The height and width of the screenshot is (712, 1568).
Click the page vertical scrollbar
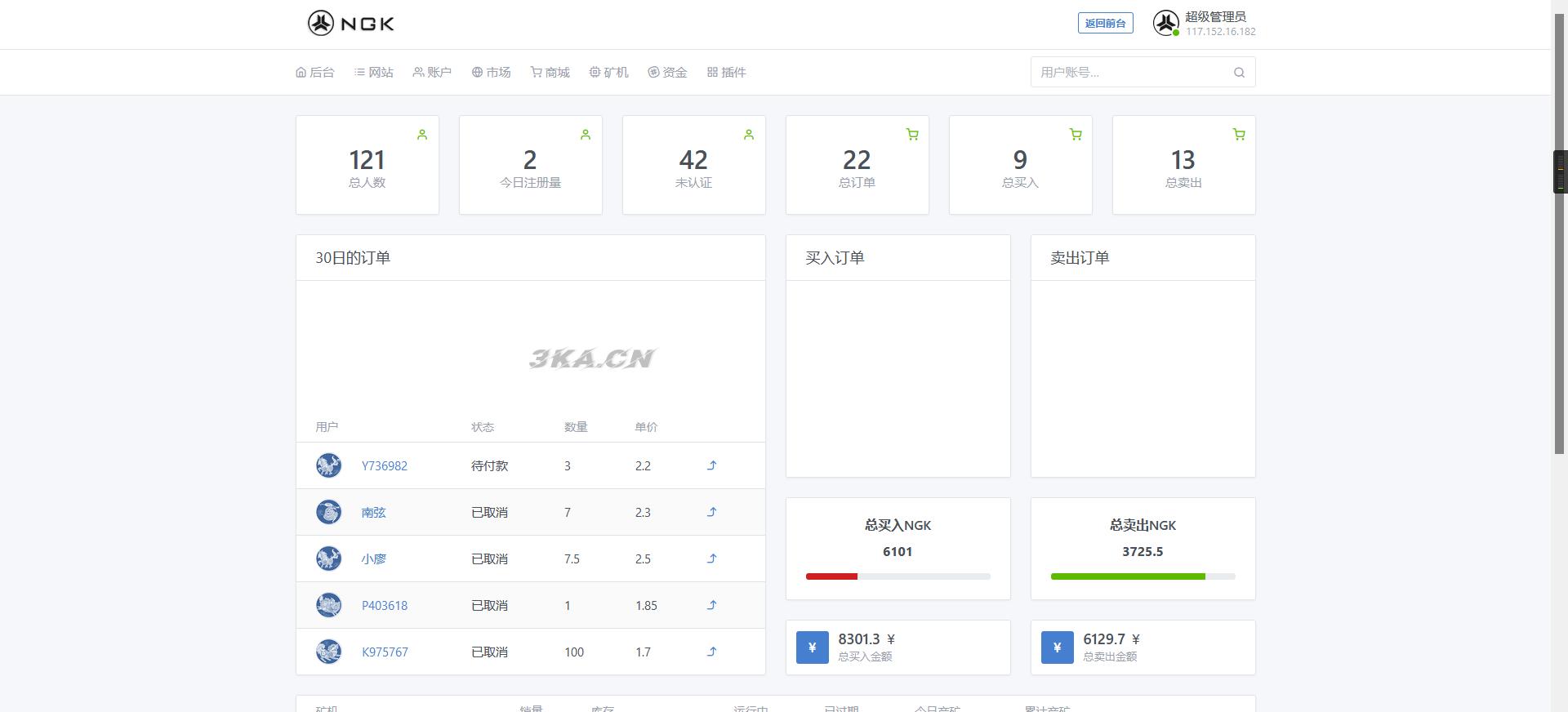[1559, 245]
